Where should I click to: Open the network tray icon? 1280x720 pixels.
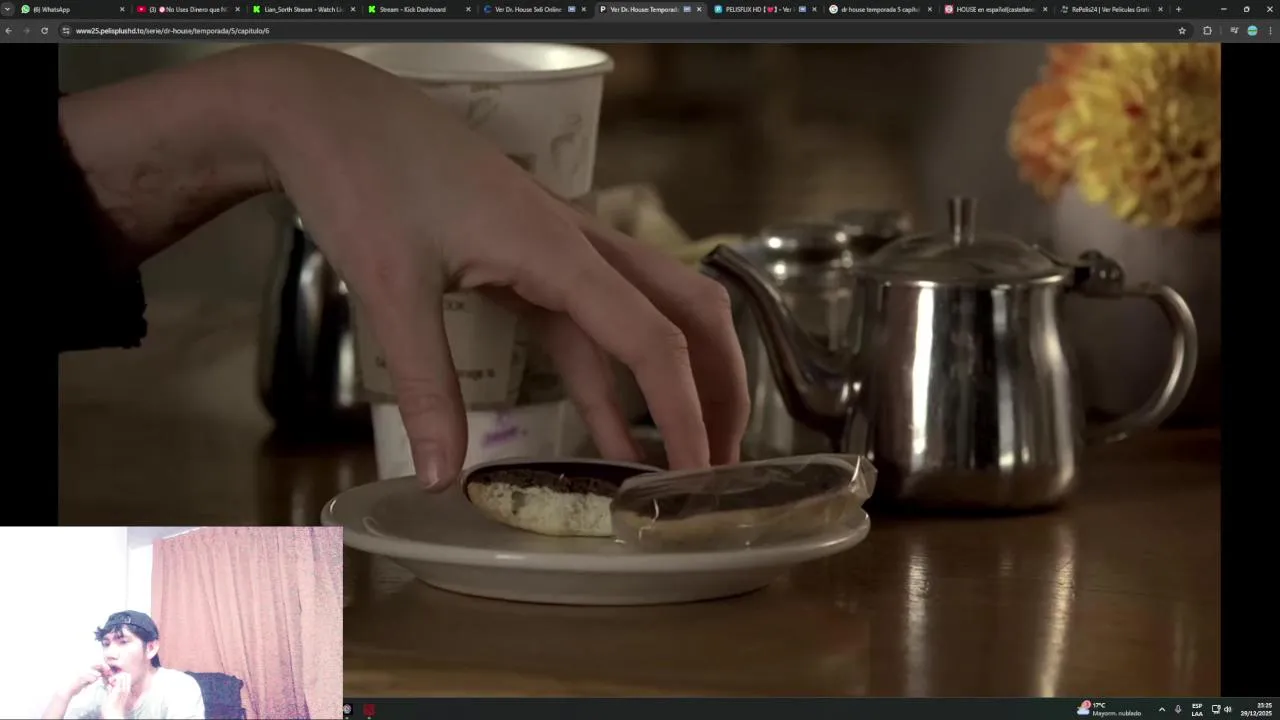(x=1216, y=709)
